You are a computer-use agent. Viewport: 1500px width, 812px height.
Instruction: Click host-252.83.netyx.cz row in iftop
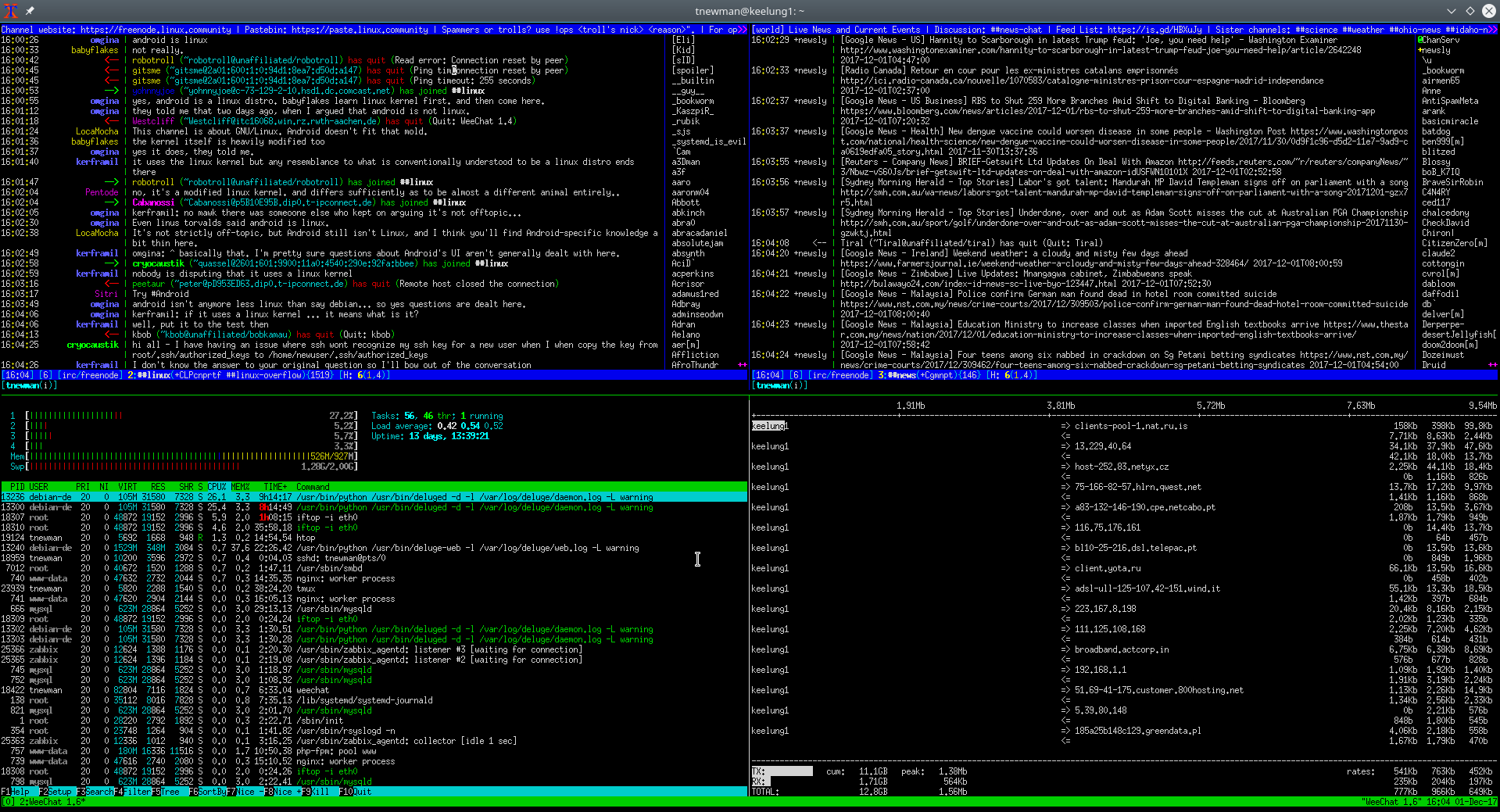pyautogui.click(x=1122, y=467)
